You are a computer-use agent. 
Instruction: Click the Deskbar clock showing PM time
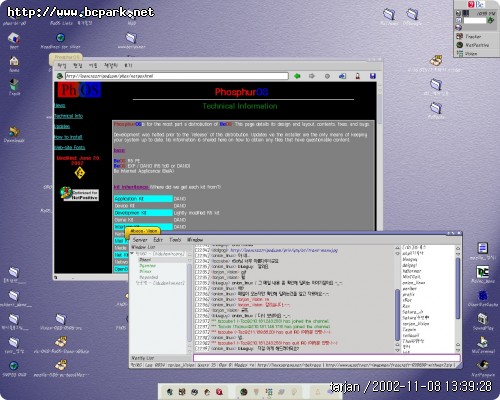pos(485,13)
